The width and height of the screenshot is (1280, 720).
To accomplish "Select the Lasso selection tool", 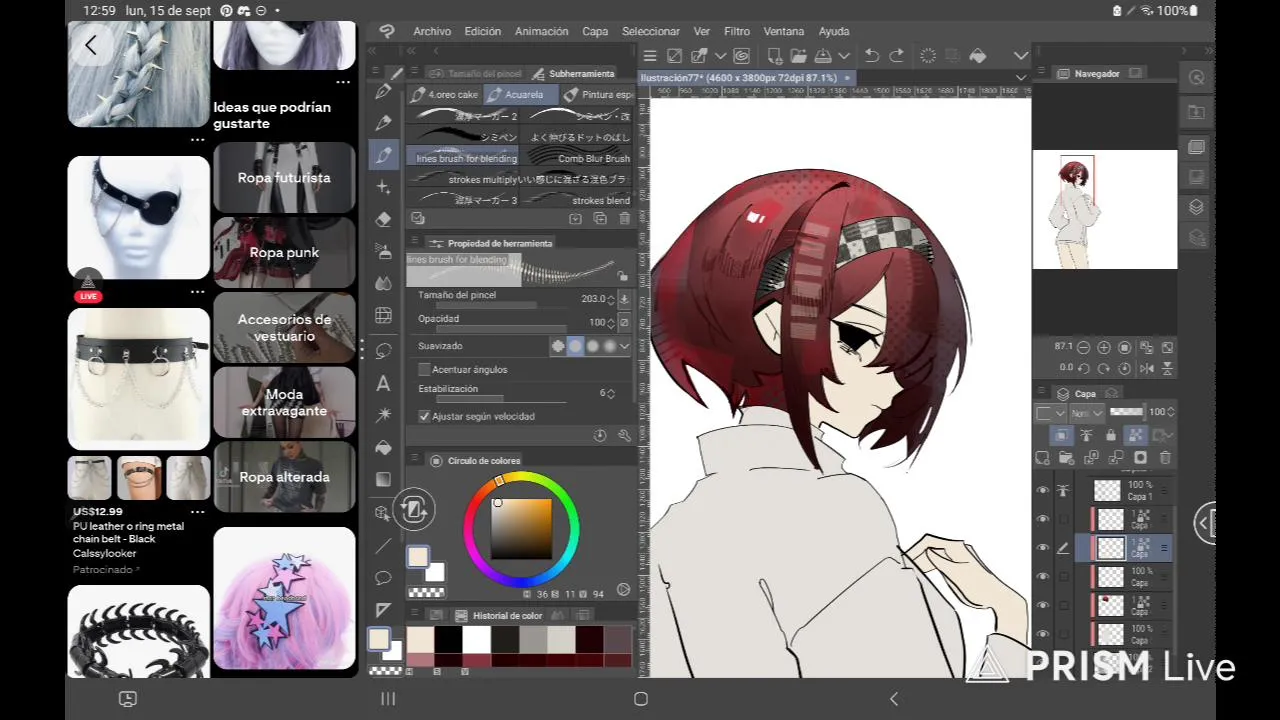I will coord(383,351).
